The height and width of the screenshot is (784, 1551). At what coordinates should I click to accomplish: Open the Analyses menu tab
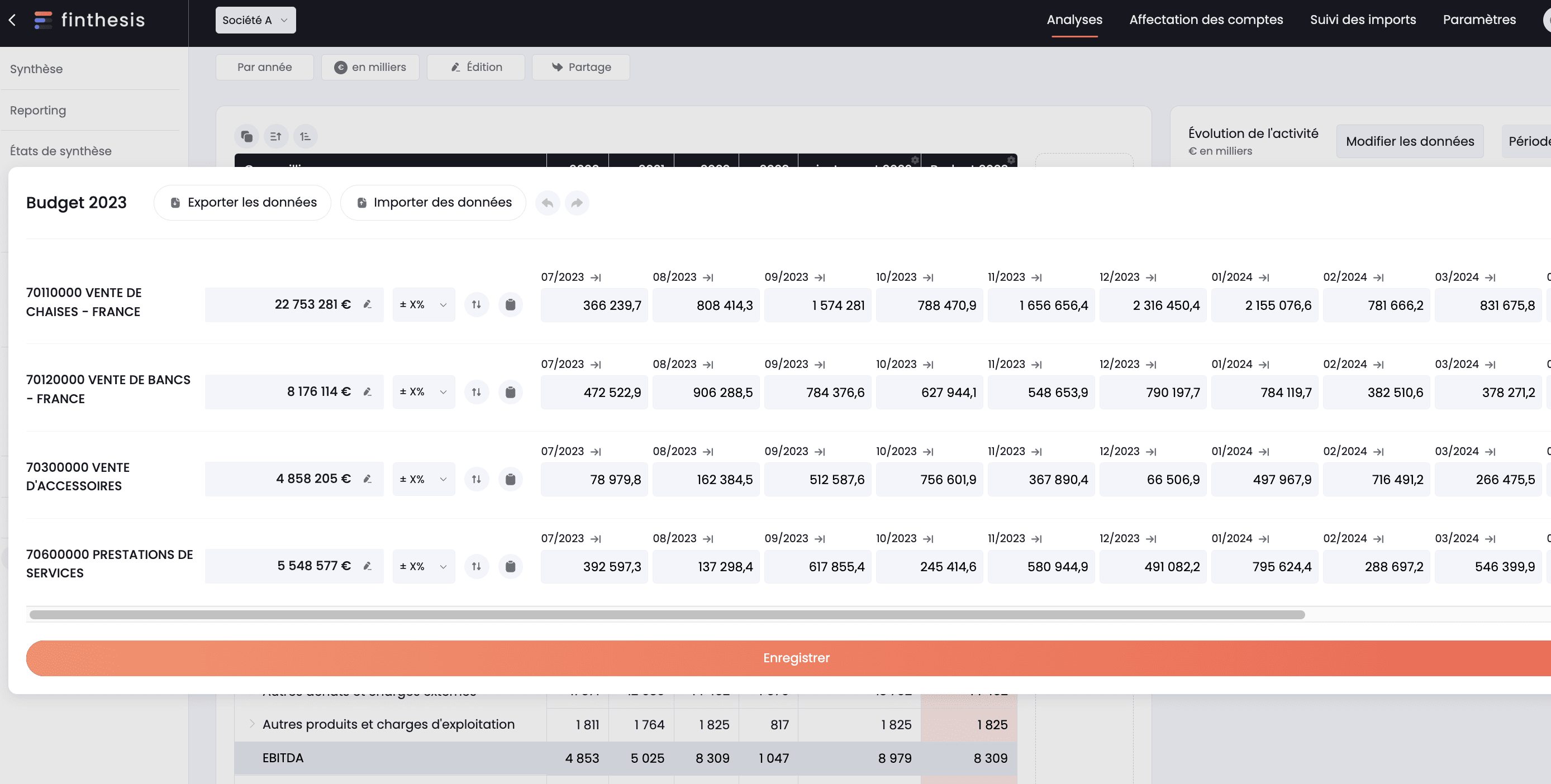coord(1075,20)
